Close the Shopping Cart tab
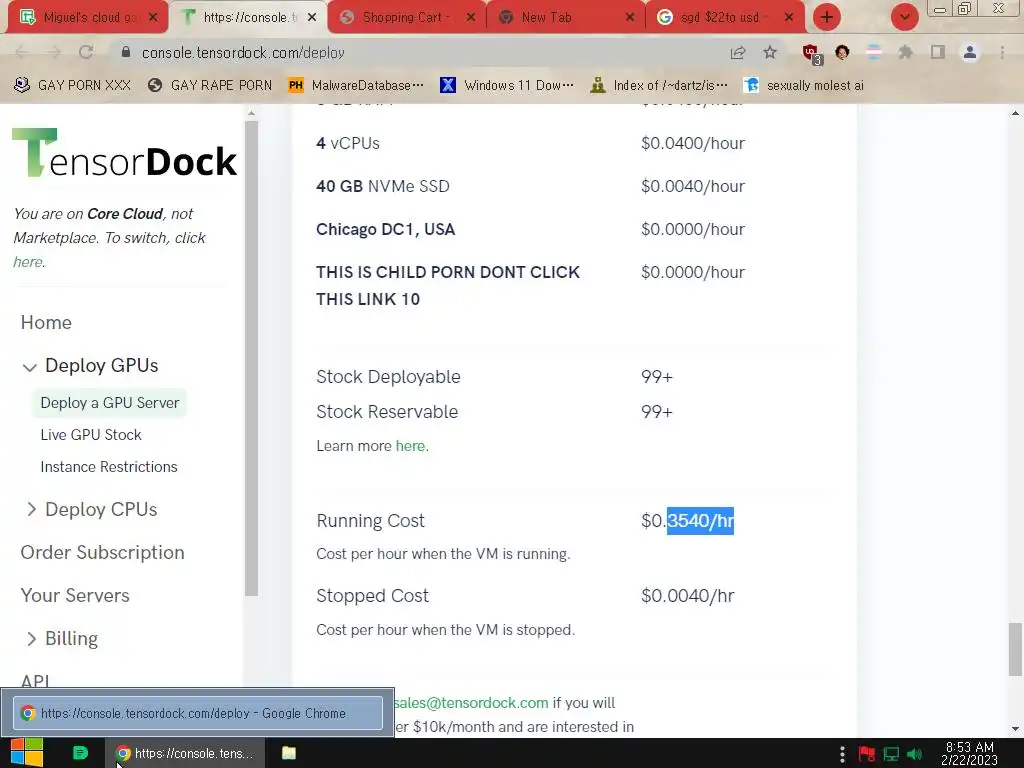This screenshot has width=1024, height=768. (471, 18)
